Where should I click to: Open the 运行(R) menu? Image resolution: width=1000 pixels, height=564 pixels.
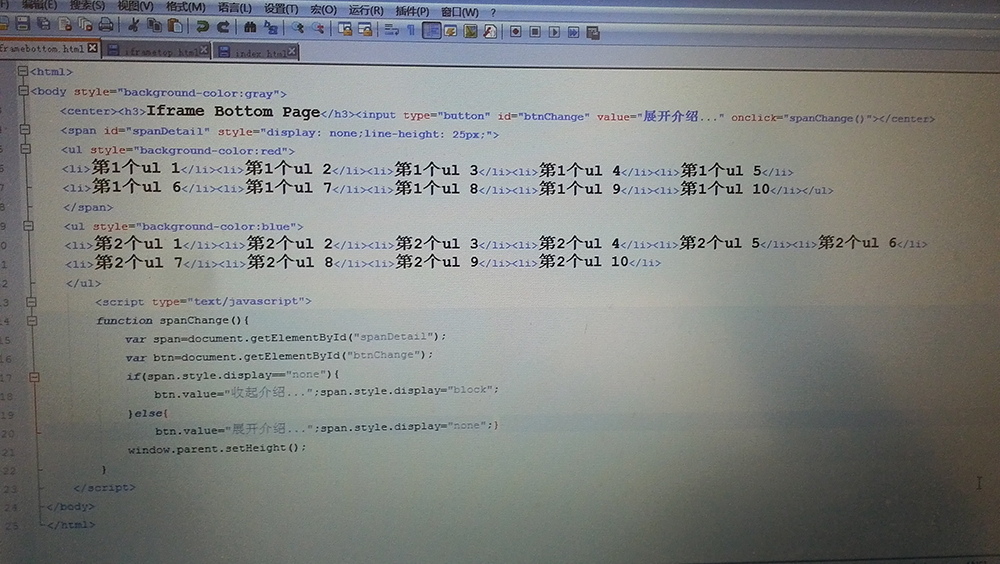(366, 10)
